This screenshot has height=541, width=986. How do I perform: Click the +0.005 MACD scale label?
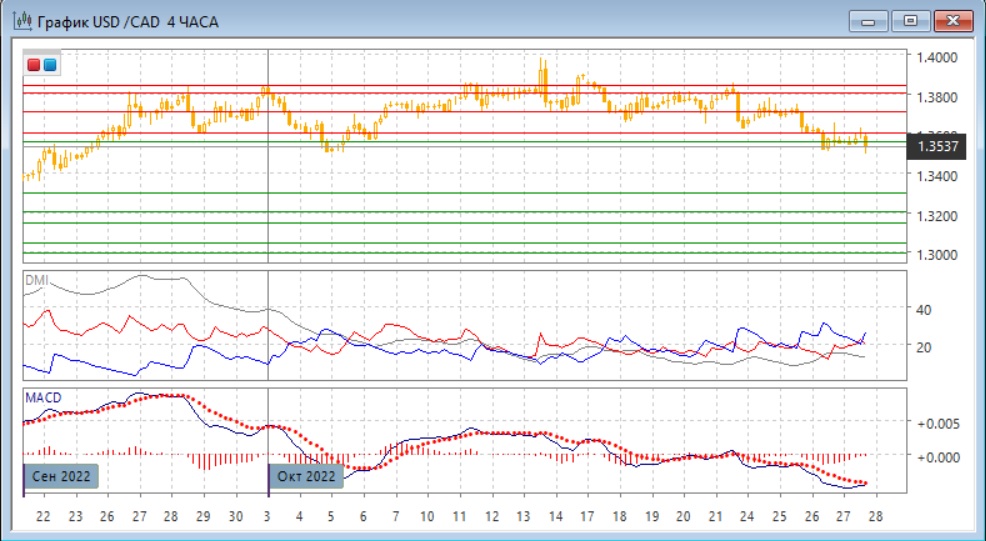939,423
